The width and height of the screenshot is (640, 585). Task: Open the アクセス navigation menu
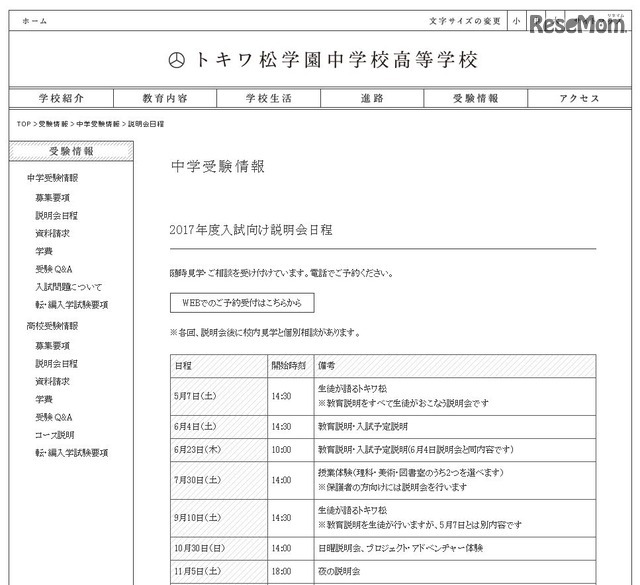580,98
